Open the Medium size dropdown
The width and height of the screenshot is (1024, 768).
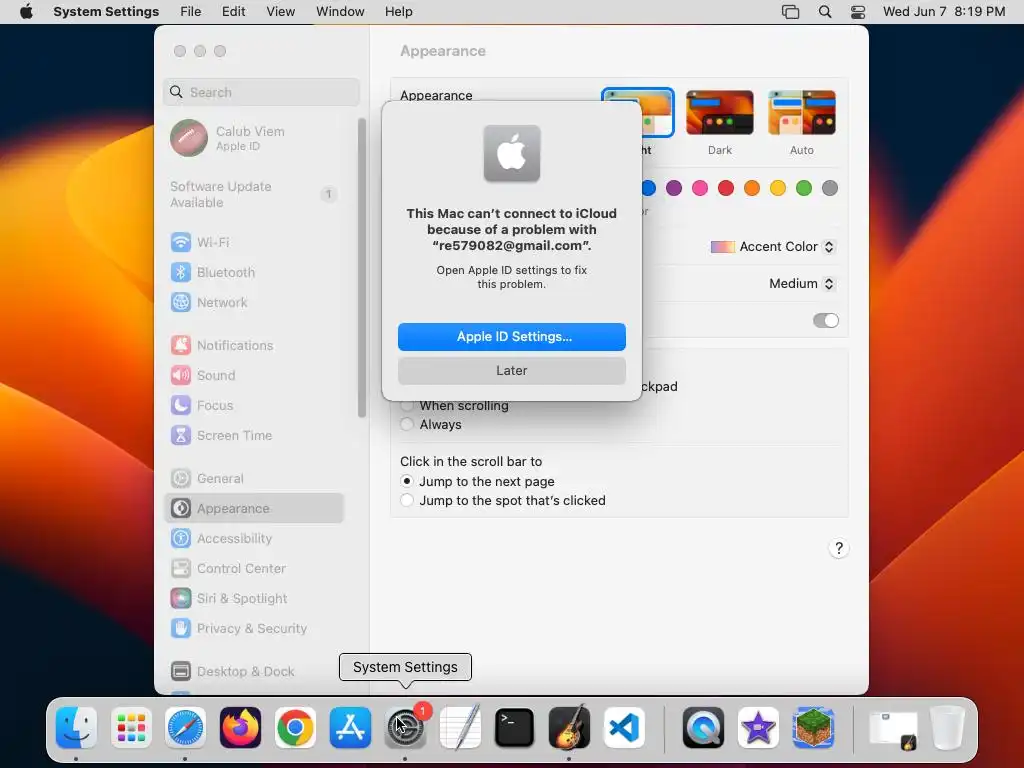pyautogui.click(x=802, y=283)
